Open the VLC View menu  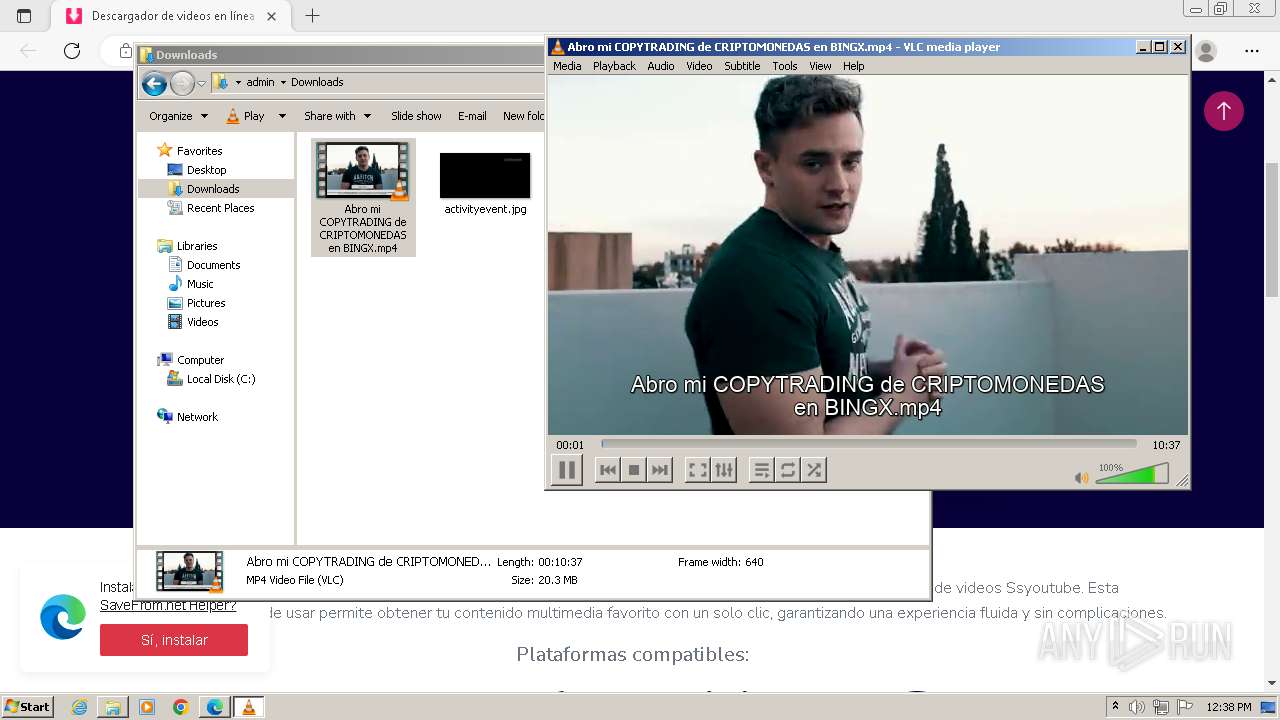coord(820,66)
